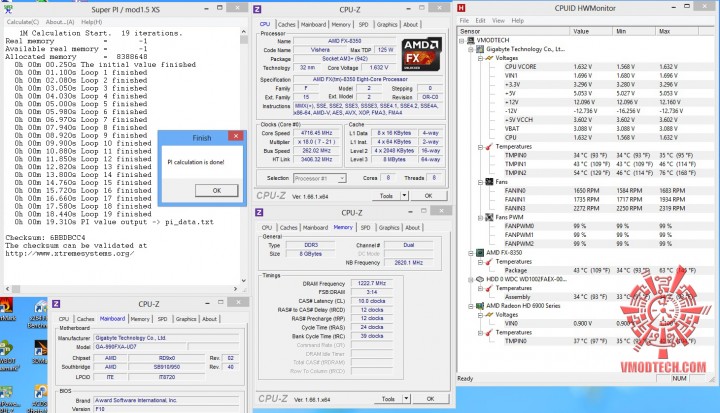Image resolution: width=720 pixels, height=413 pixels.
Task: Open the HWMonitor File menu
Action: pyautogui.click(x=464, y=21)
